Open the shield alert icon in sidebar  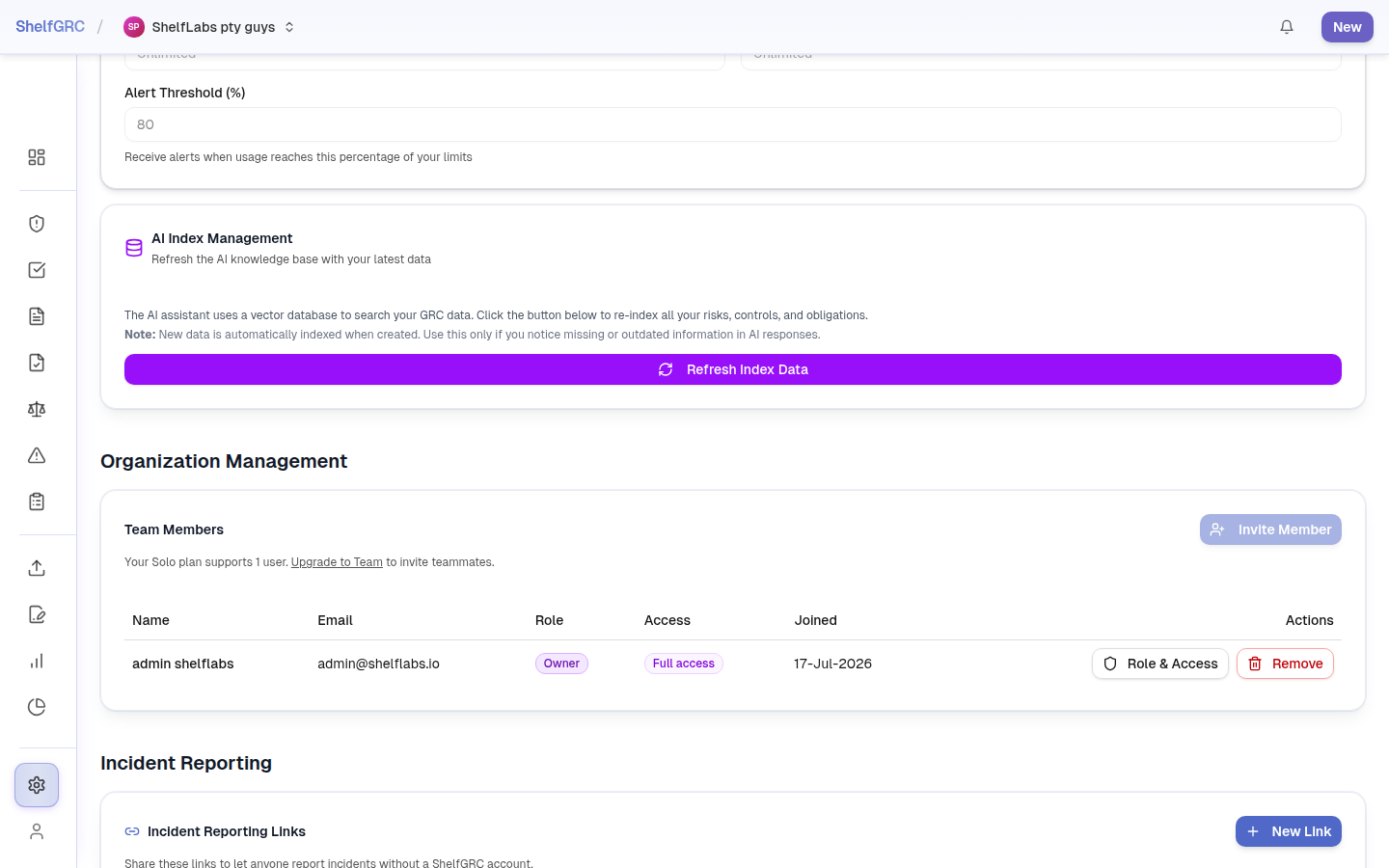click(37, 224)
